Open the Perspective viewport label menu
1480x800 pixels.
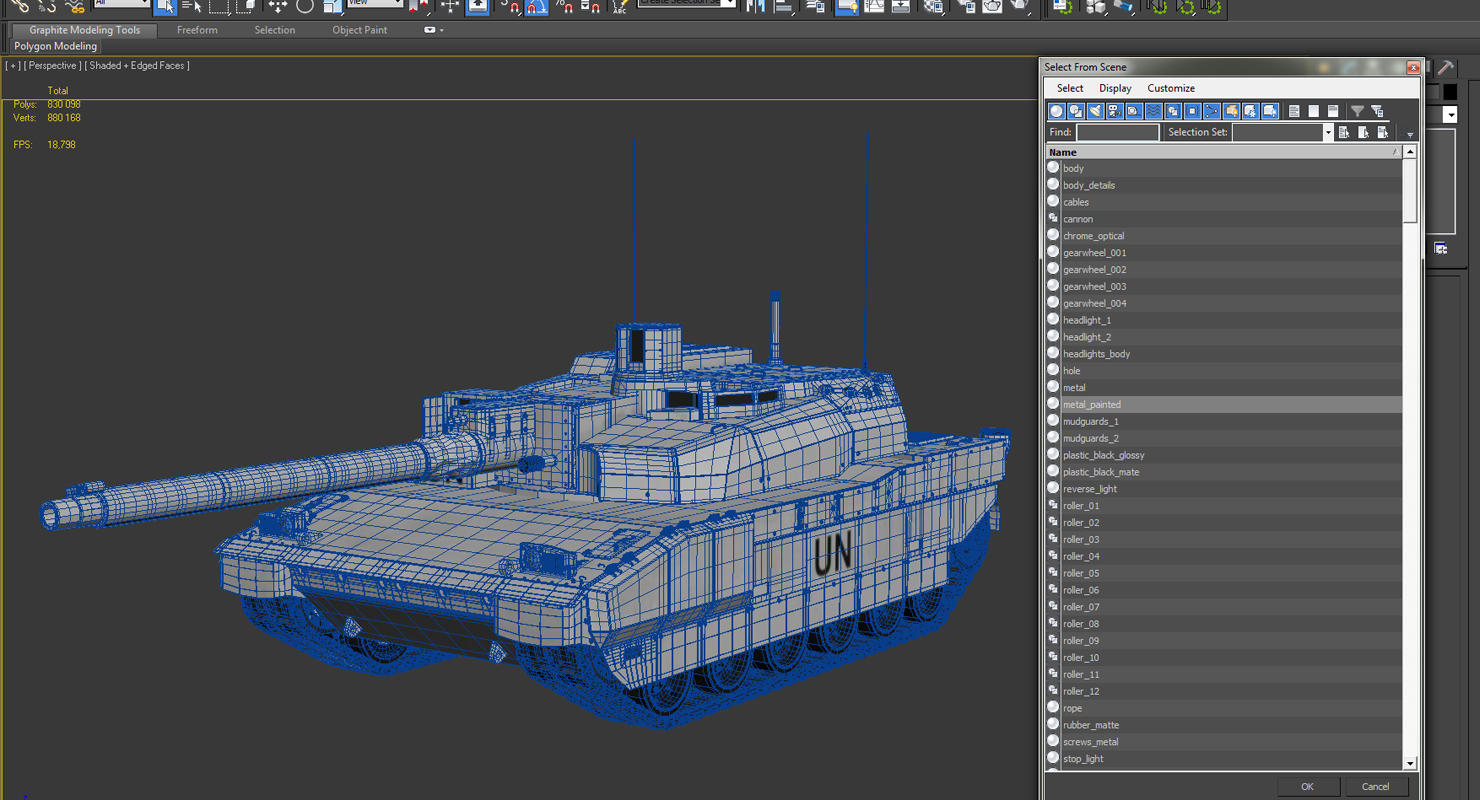[51, 66]
